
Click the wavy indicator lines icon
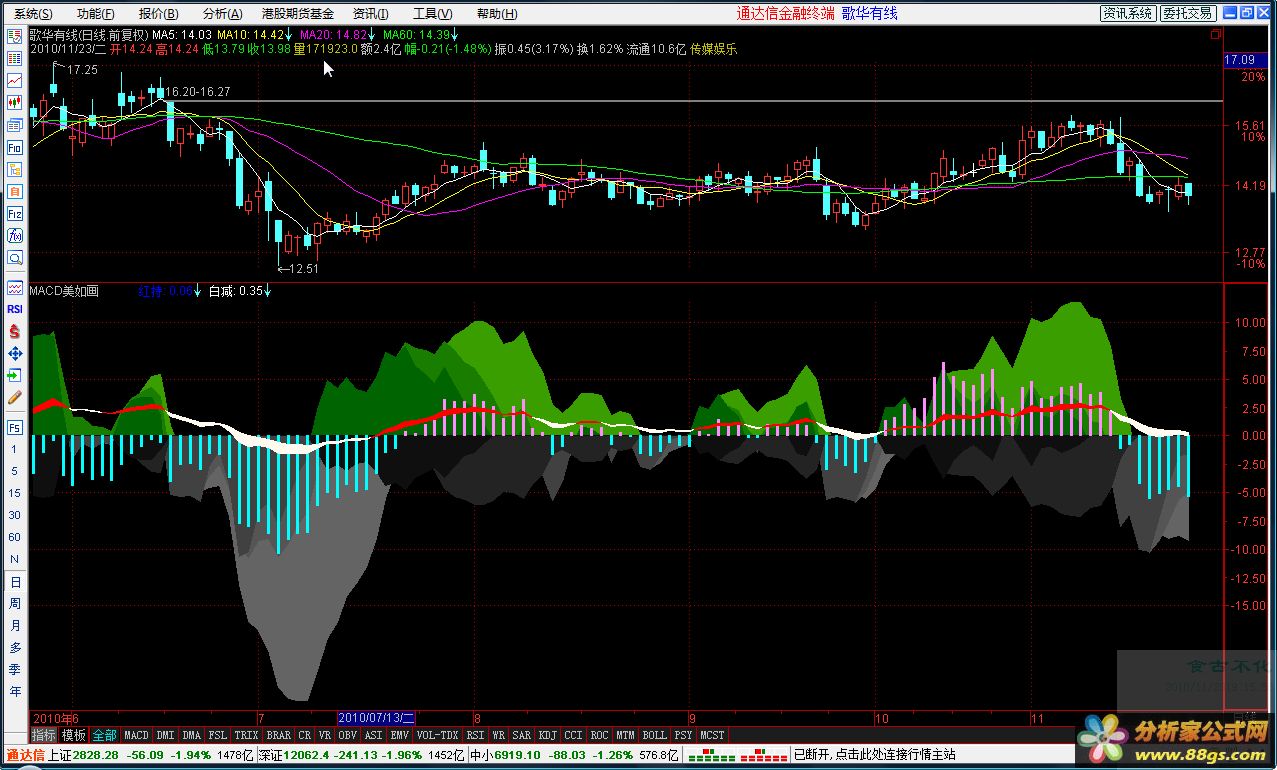15,288
